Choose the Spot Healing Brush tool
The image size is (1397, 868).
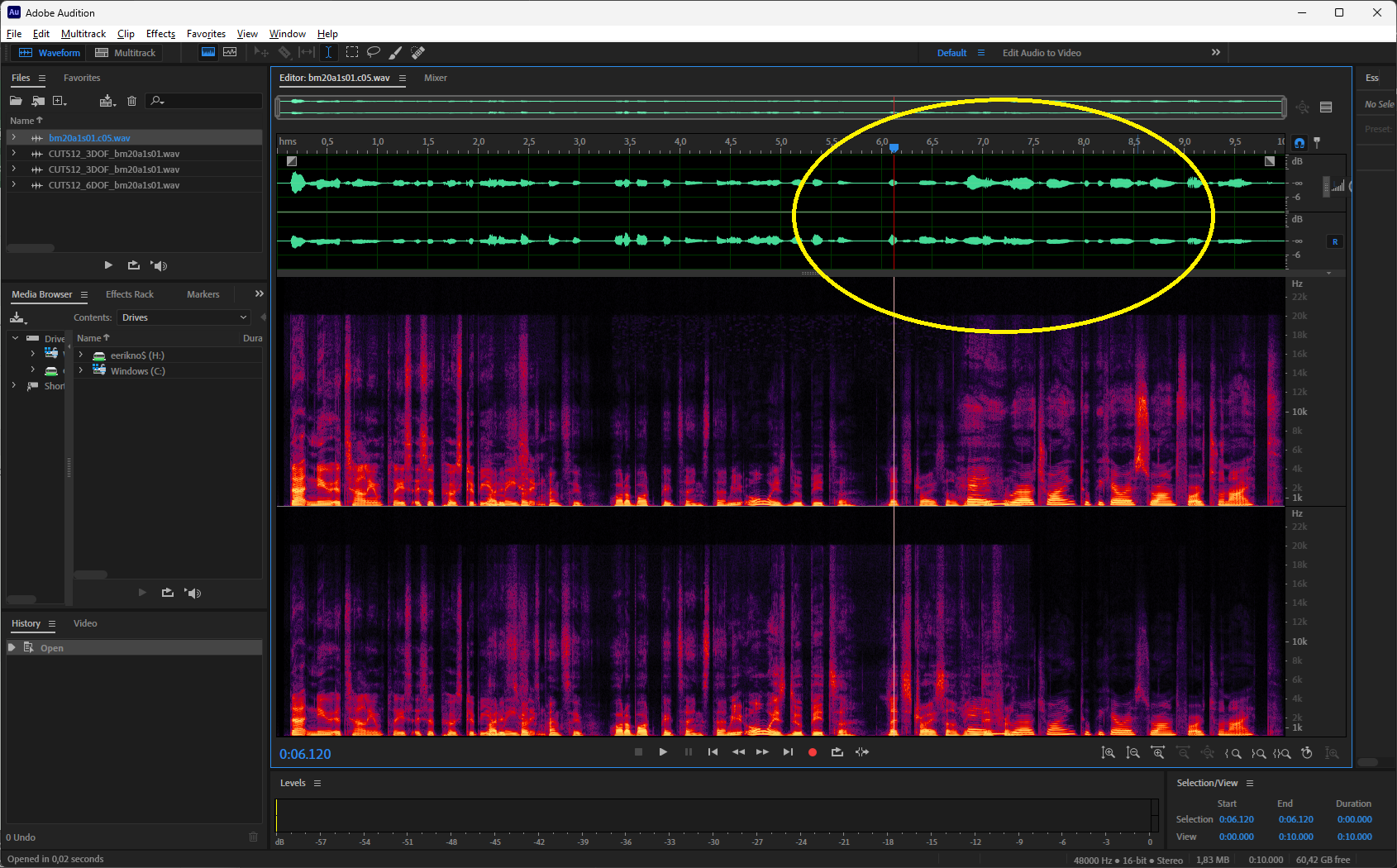pos(418,52)
